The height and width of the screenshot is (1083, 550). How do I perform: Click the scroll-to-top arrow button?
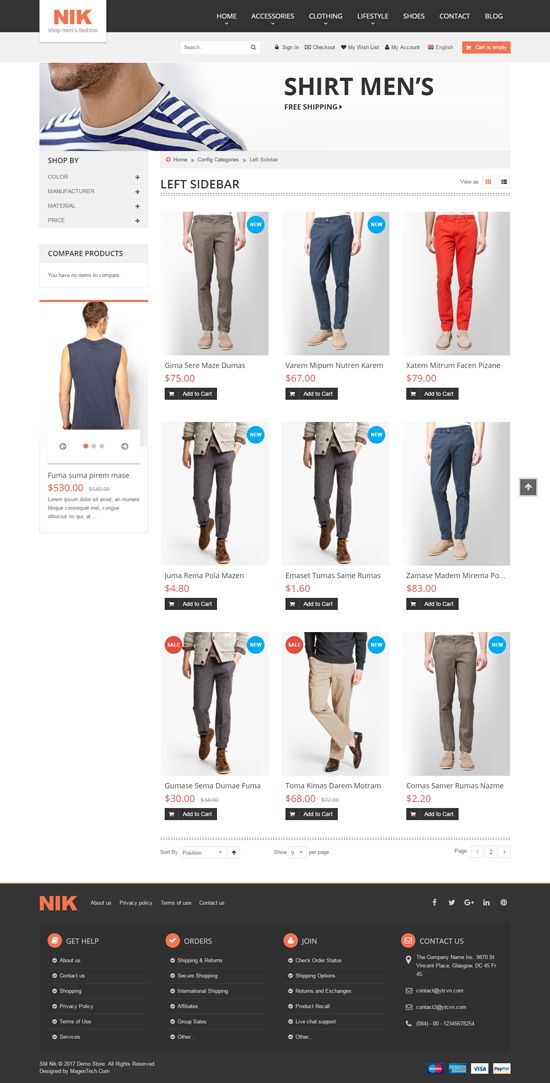coord(528,487)
